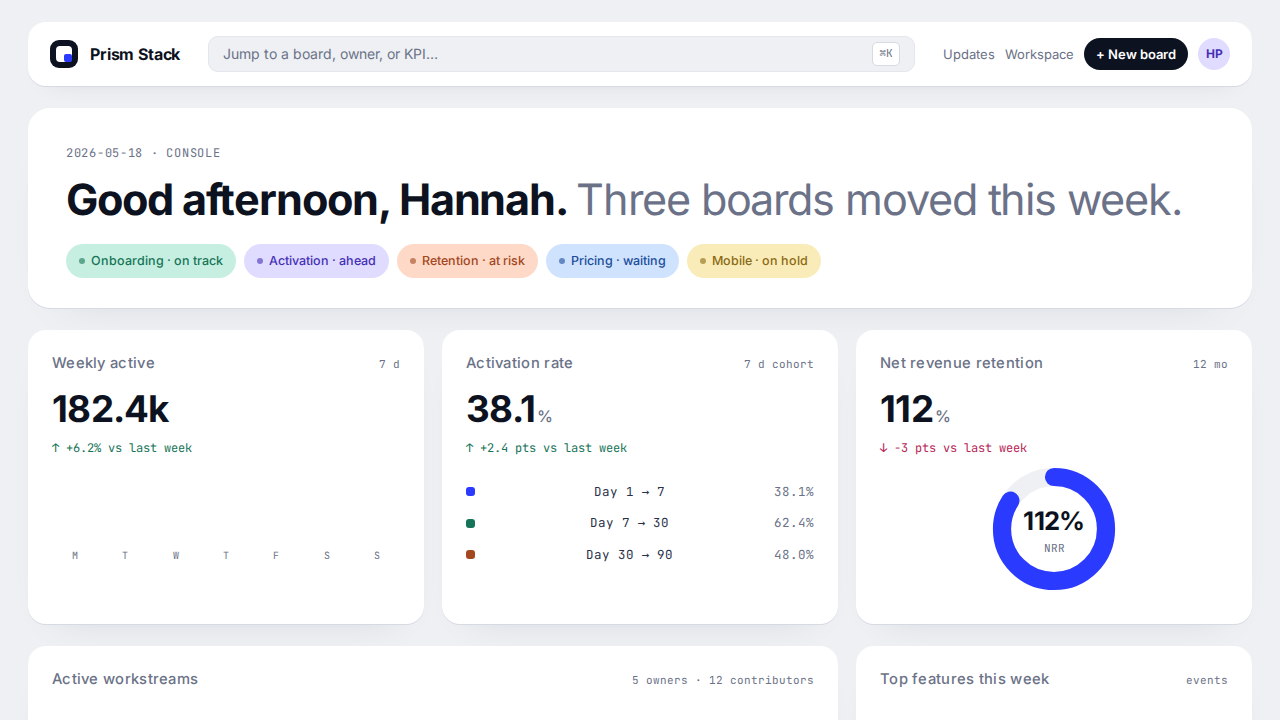Click '5 owners · 12 contributors' text
The image size is (1280, 720).
[x=723, y=680]
